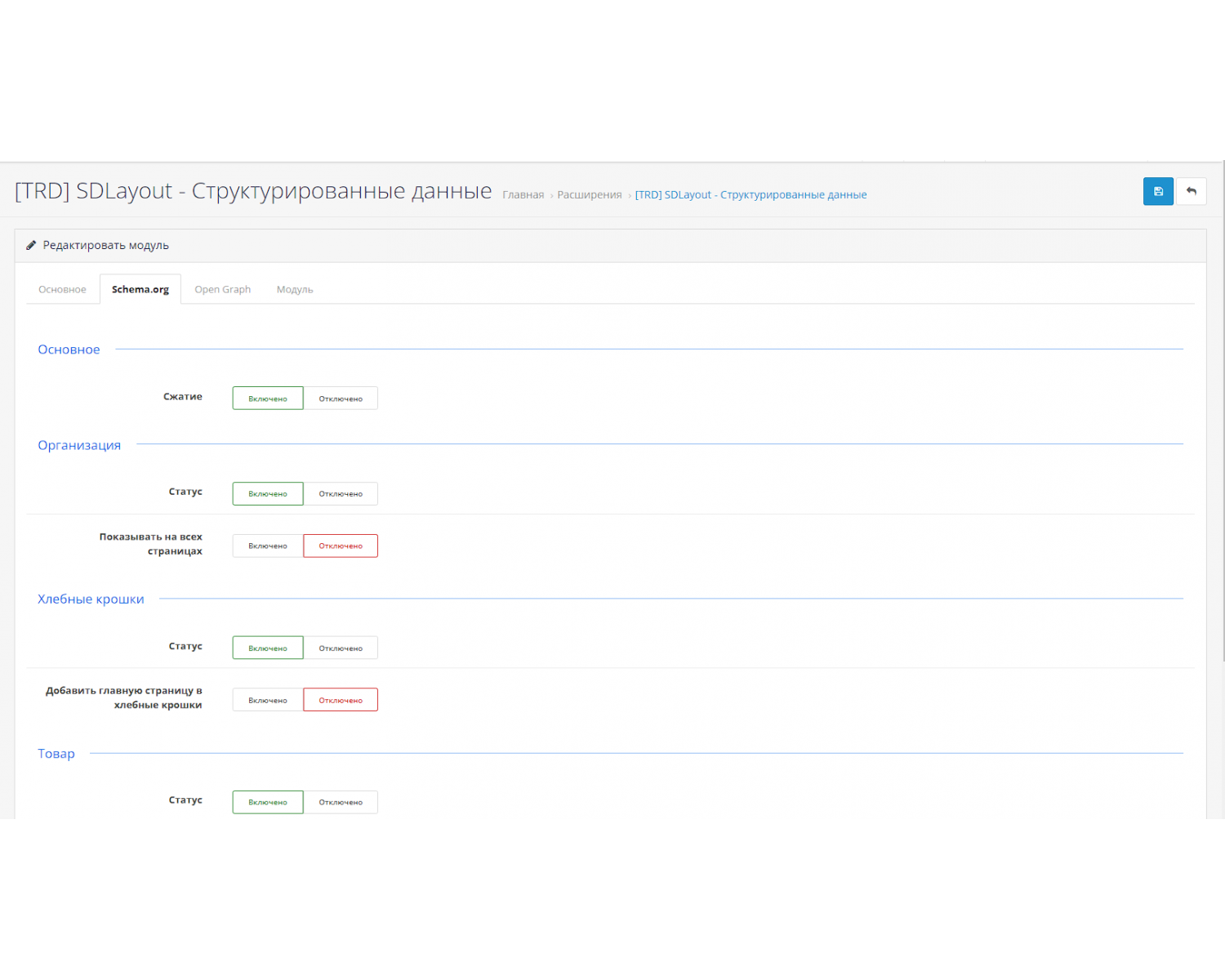This screenshot has width=1225, height=980.
Task: Open Главная breadcrumb link
Action: tap(523, 194)
